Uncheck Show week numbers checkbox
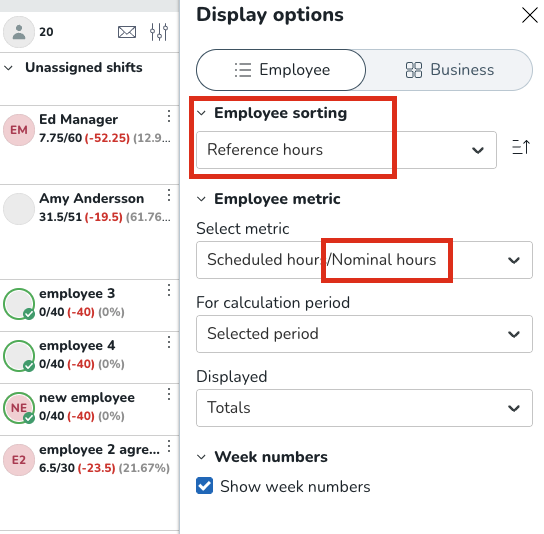 [205, 486]
